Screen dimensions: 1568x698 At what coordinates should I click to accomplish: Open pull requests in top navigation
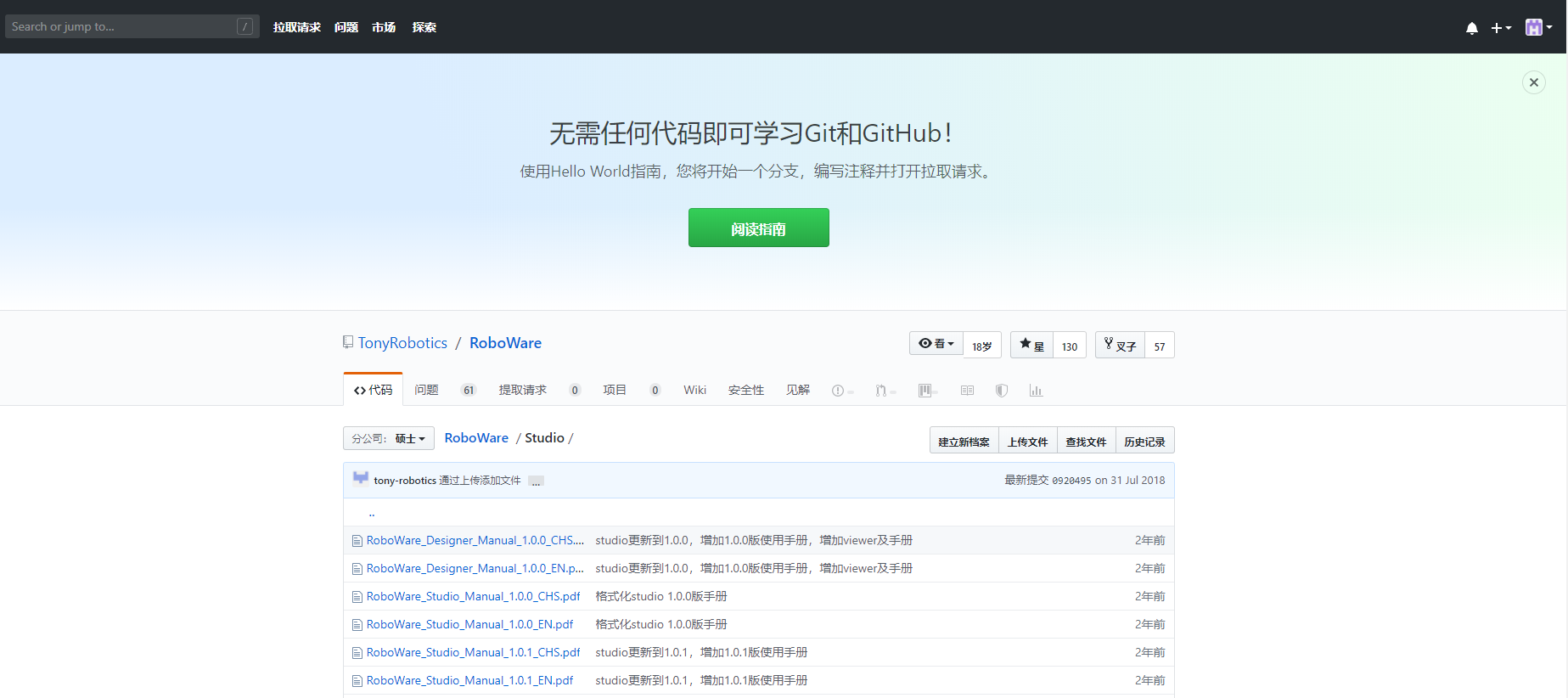(297, 27)
